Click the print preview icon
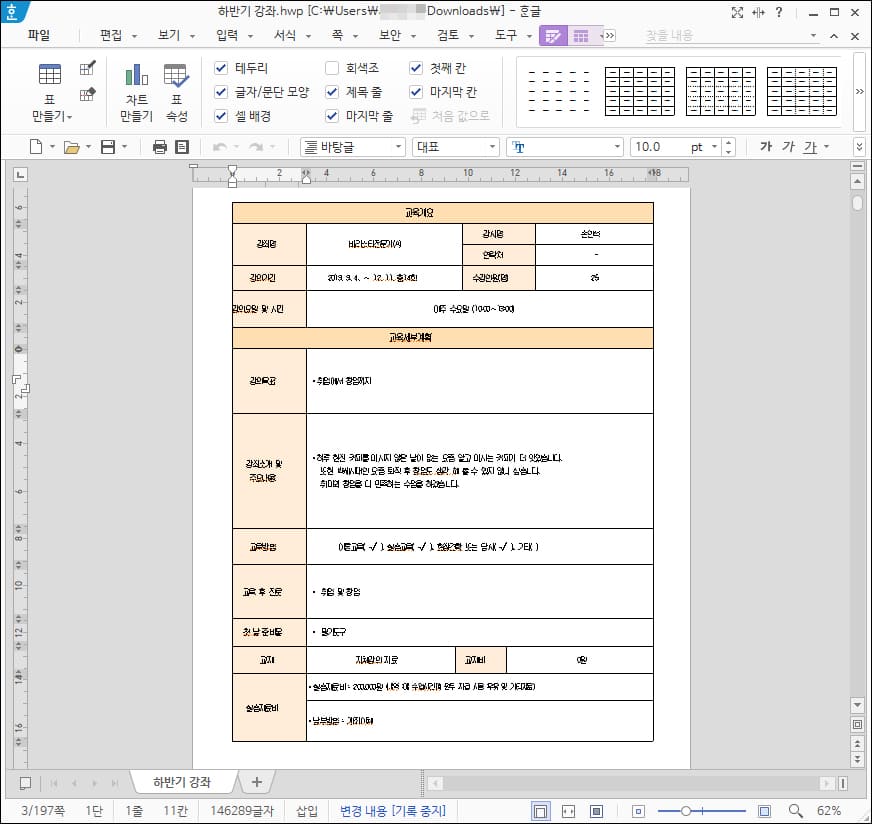The height and width of the screenshot is (824, 872). tap(182, 147)
